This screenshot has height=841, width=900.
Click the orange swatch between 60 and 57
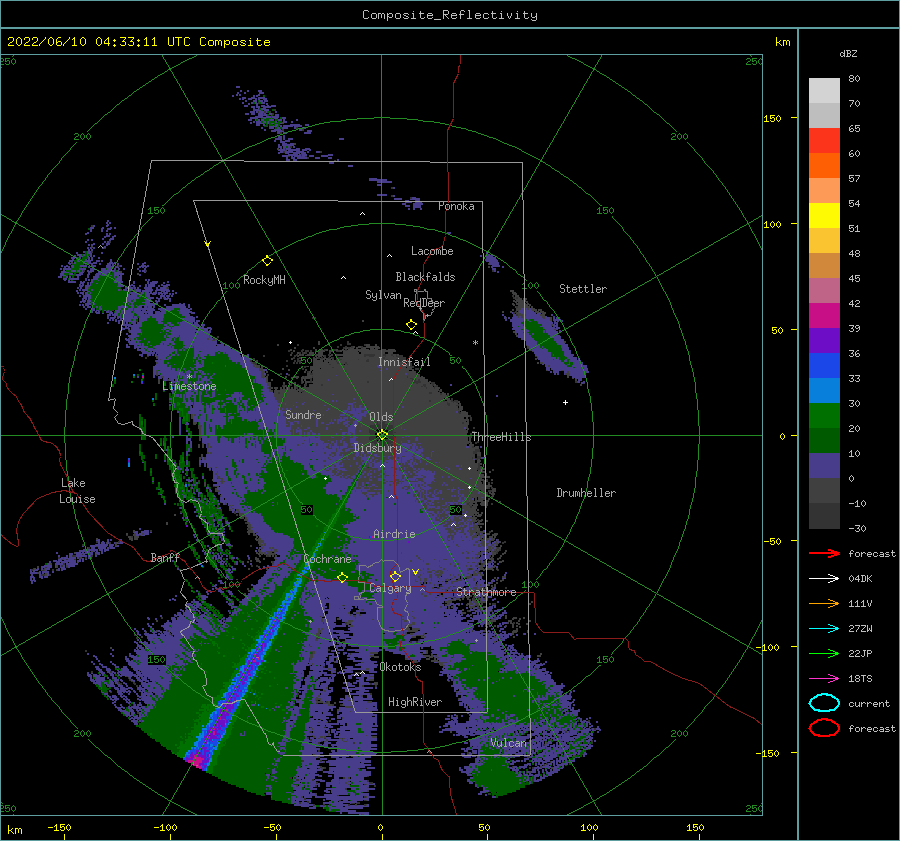[x=824, y=166]
